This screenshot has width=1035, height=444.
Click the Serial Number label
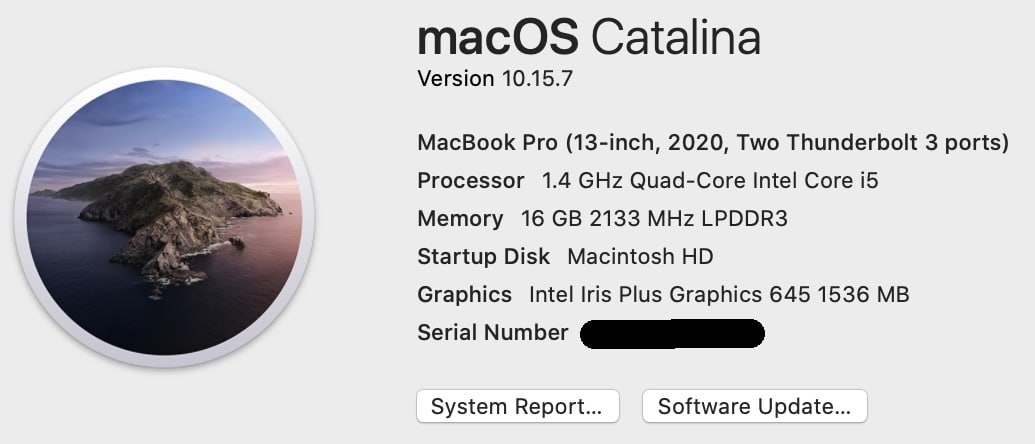pyautogui.click(x=492, y=333)
